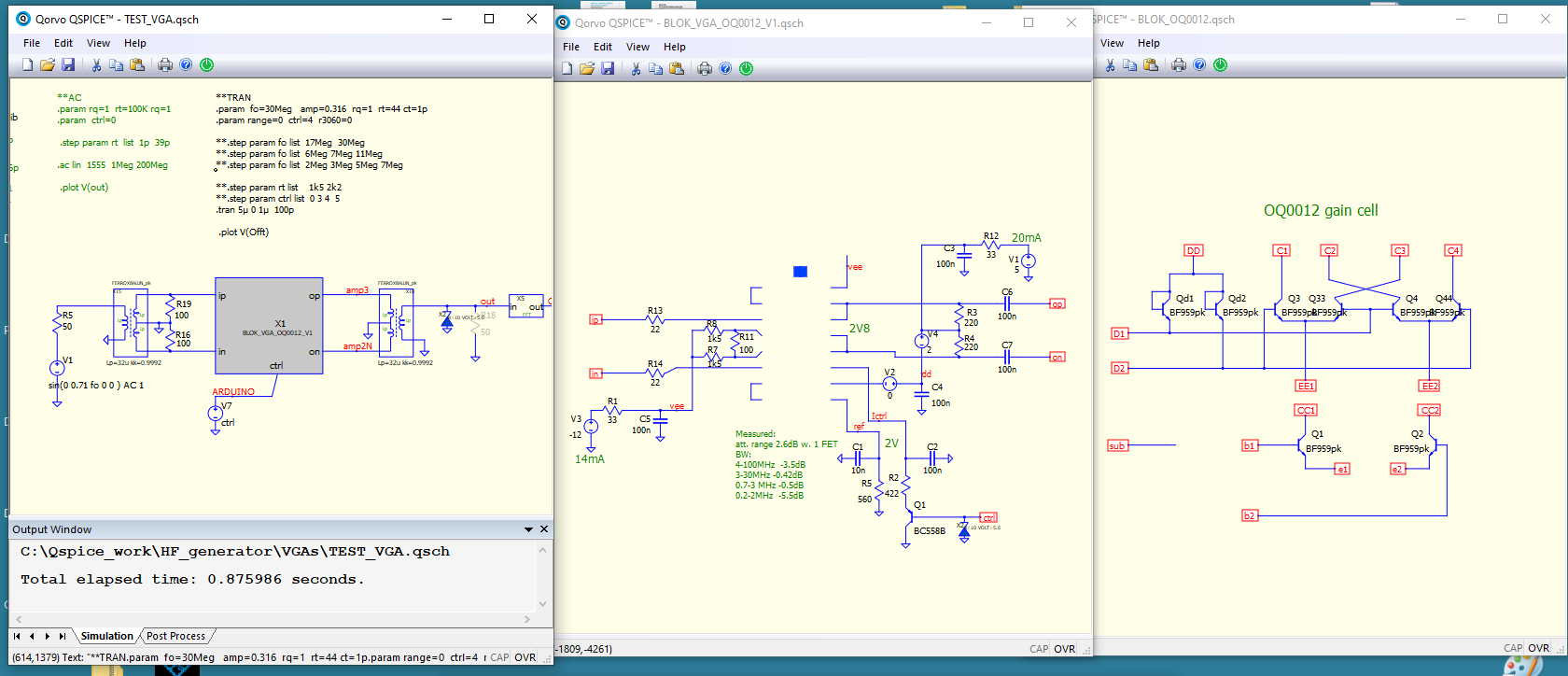This screenshot has height=676, width=1568.
Task: Select the sub port label in BLOK_OQ0012
Action: (1117, 446)
